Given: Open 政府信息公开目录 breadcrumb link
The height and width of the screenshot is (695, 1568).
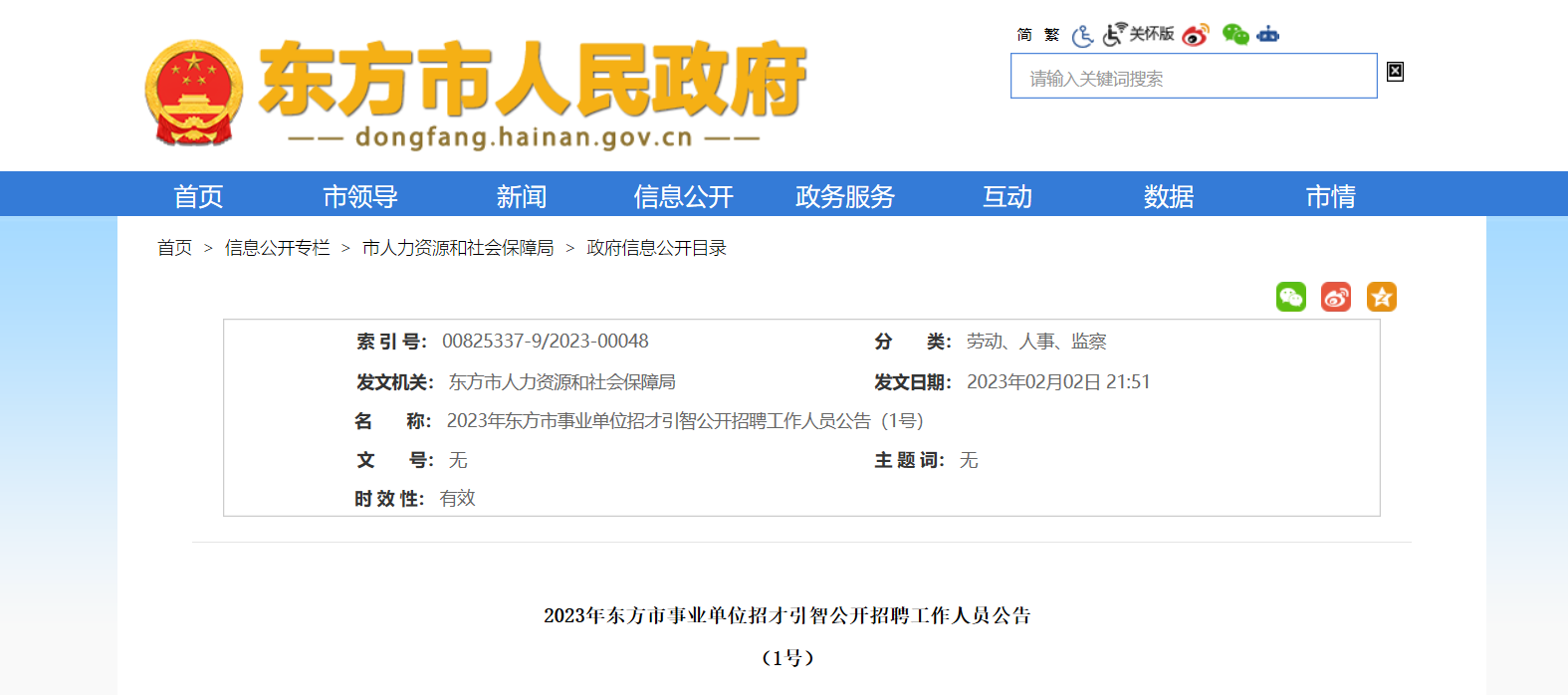Looking at the screenshot, I should click(x=657, y=248).
